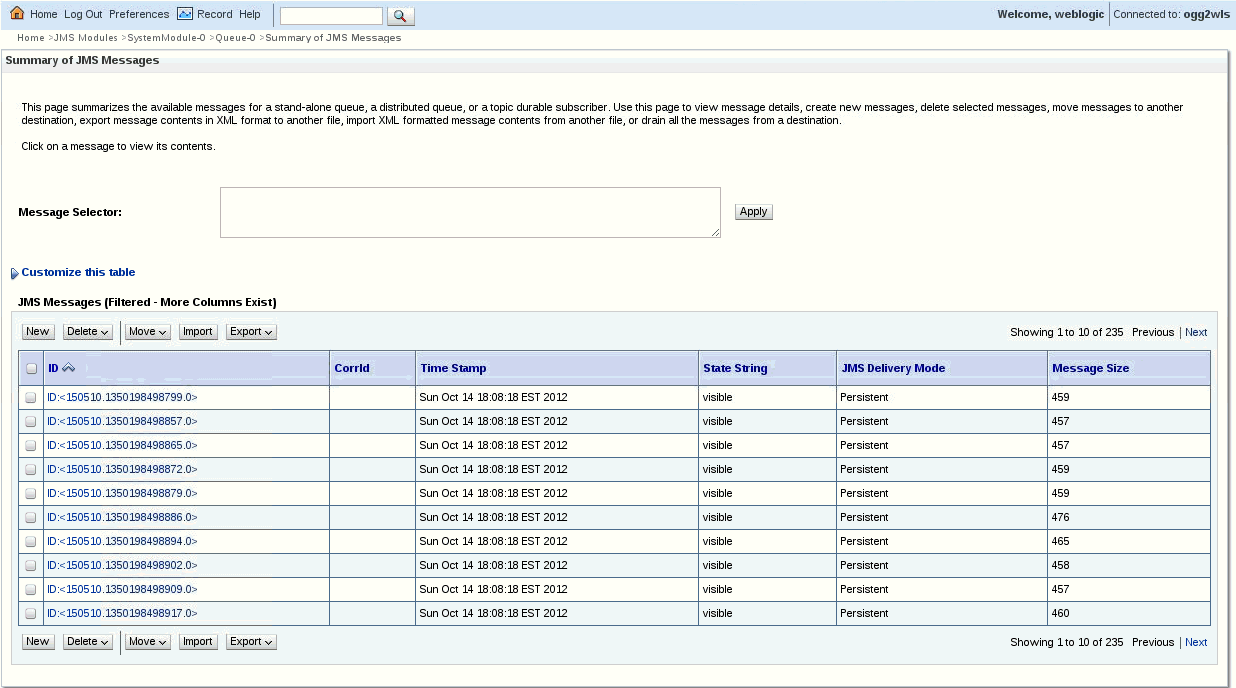Click the magnifying glass search button
The width and height of the screenshot is (1236, 688).
coord(400,16)
